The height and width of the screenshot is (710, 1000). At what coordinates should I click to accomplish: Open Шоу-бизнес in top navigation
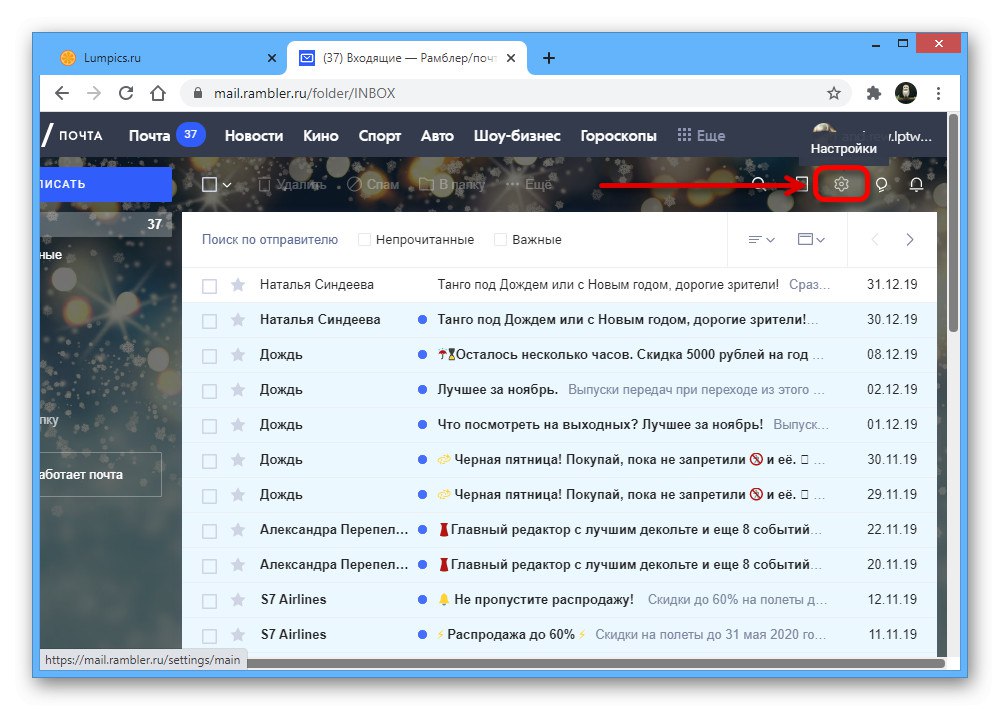[x=517, y=136]
